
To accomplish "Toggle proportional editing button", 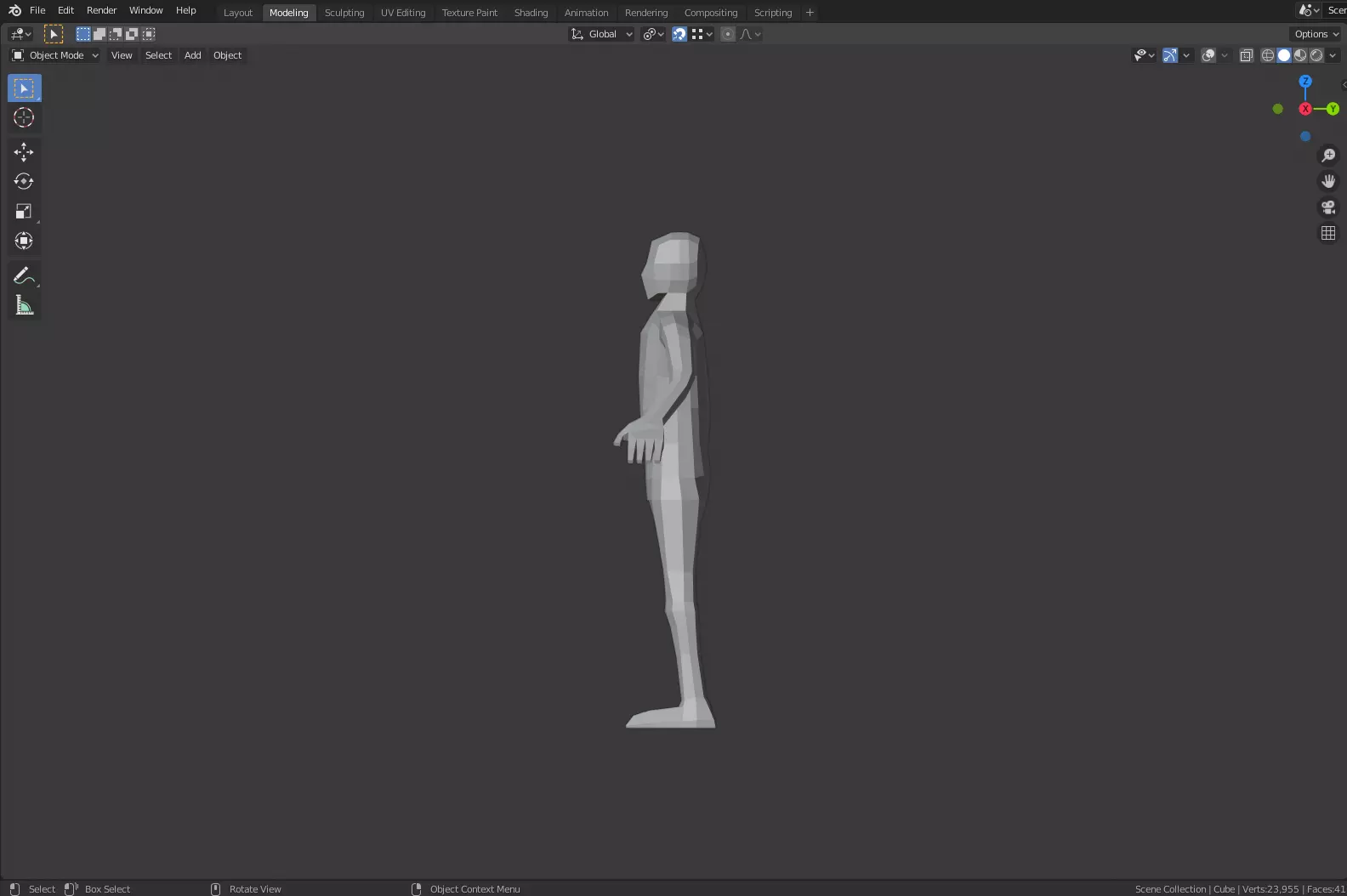I will (x=728, y=34).
